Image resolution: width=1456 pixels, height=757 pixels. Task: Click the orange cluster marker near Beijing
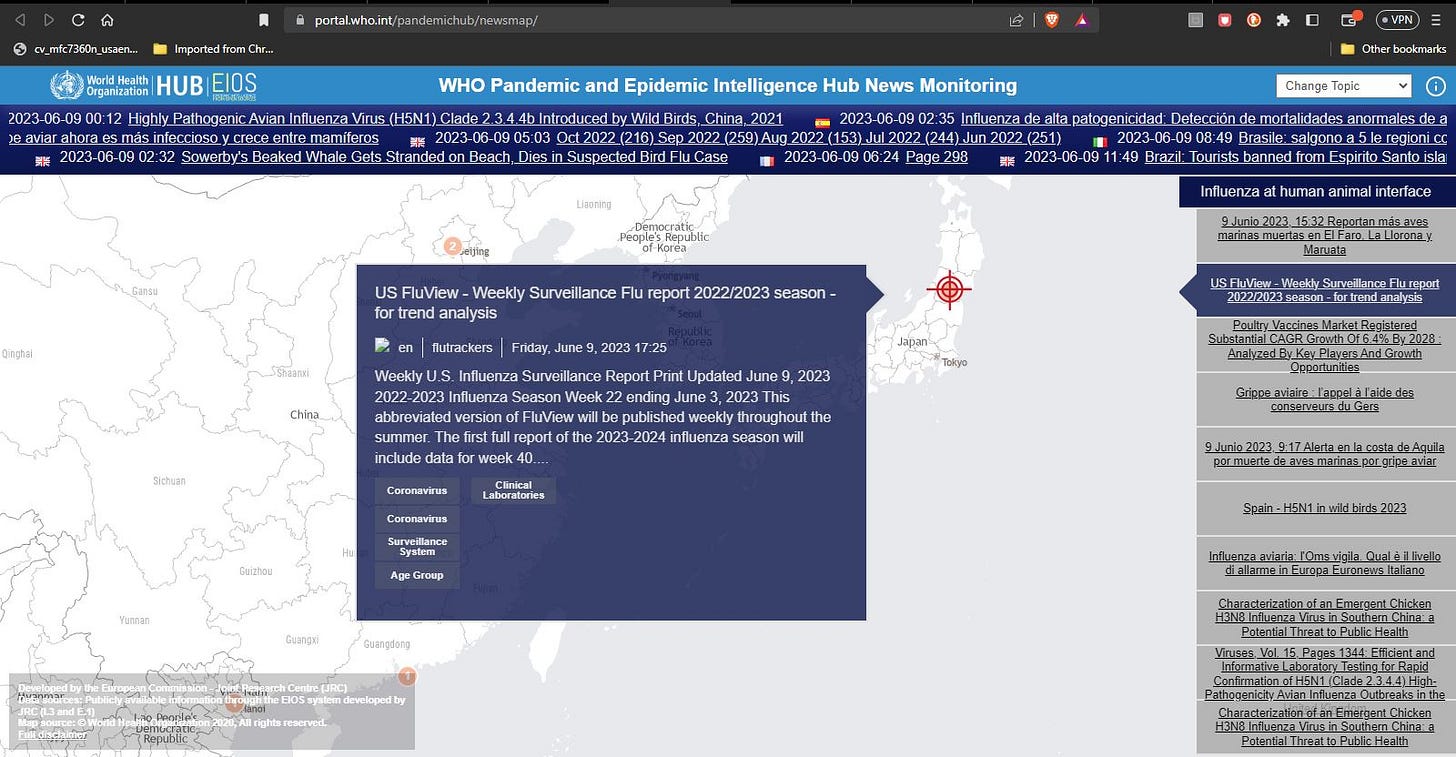tap(452, 246)
